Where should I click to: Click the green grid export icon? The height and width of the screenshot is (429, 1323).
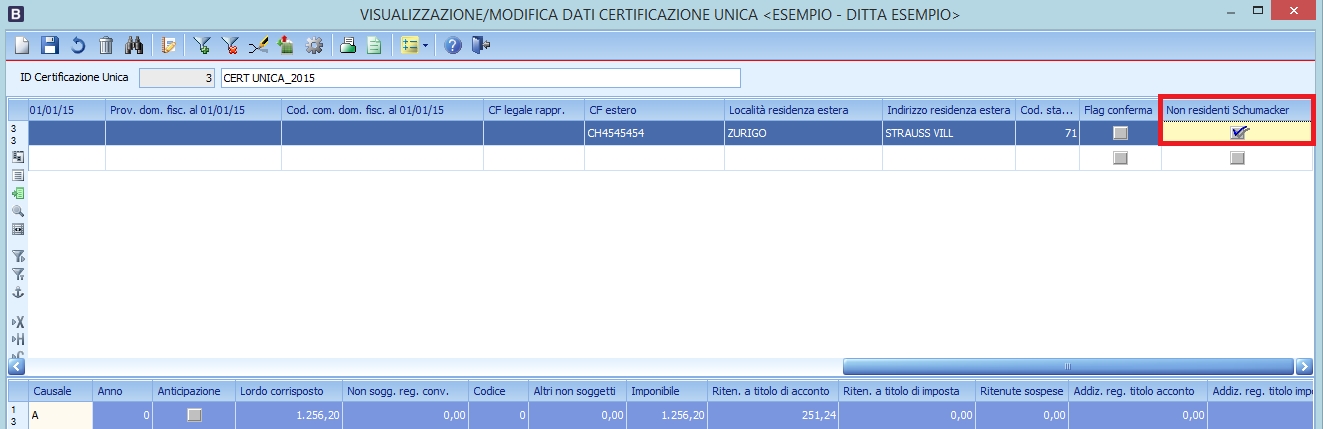pyautogui.click(x=286, y=45)
